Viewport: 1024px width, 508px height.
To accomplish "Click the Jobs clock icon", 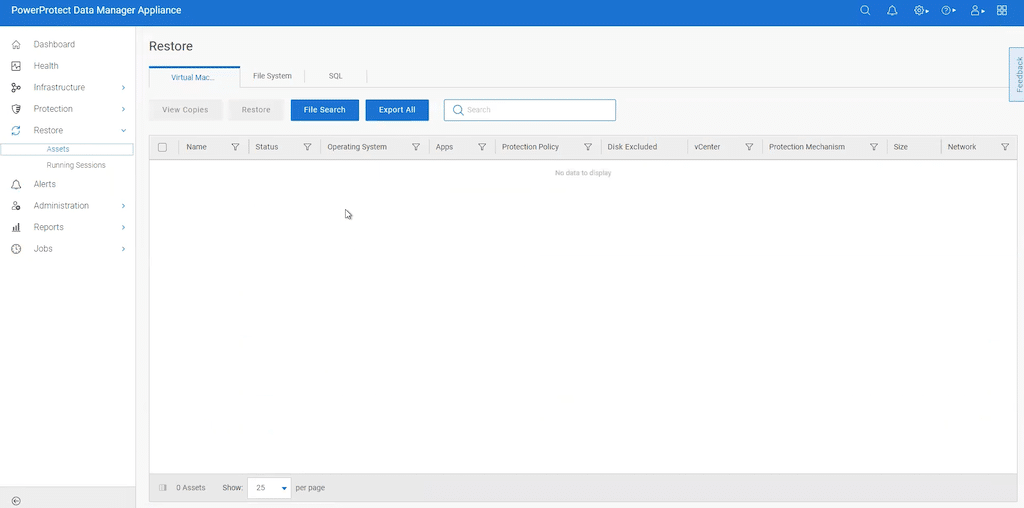I will point(16,249).
